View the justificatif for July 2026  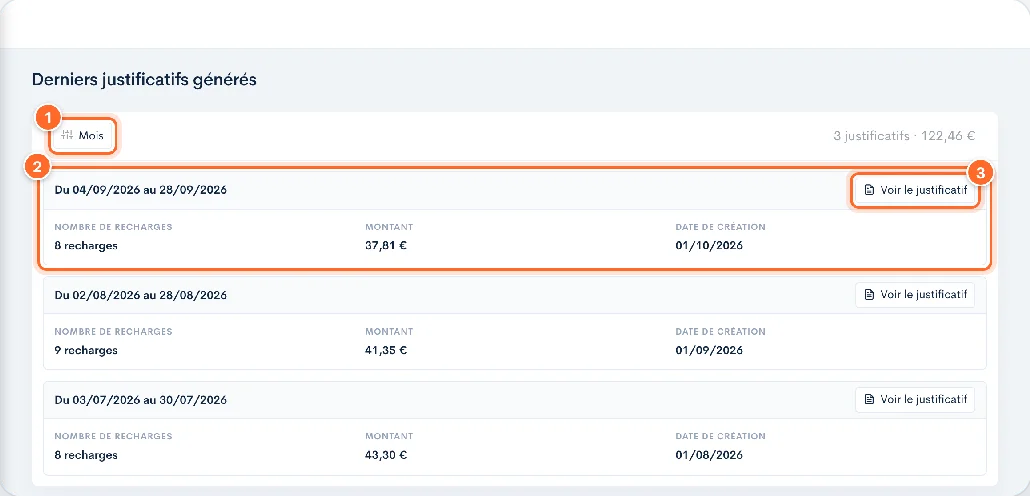coord(915,399)
